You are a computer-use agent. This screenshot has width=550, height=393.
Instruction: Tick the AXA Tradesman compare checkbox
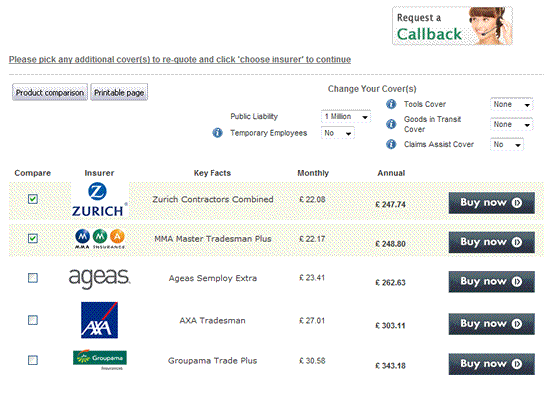point(33,320)
